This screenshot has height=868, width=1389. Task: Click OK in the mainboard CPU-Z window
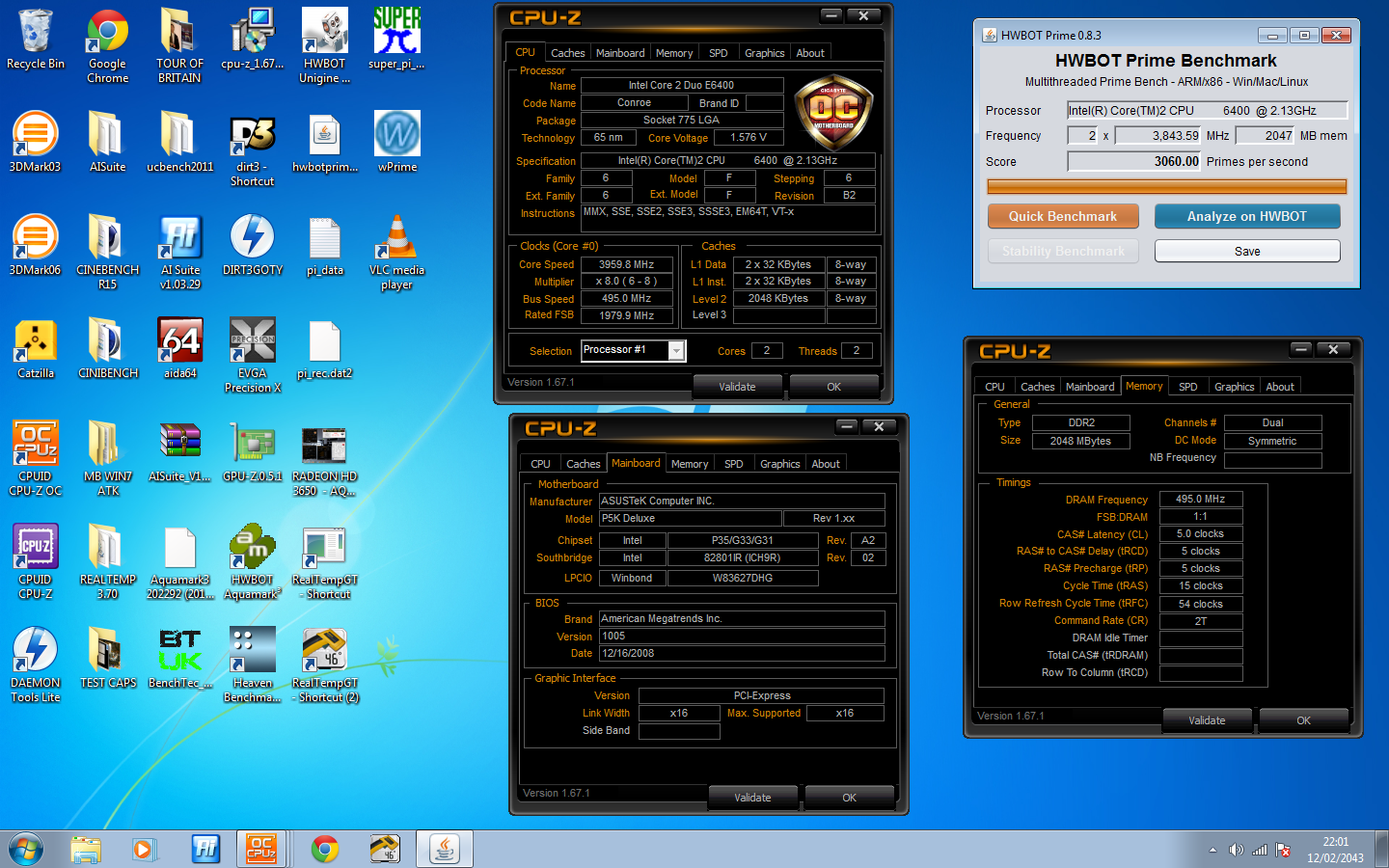pyautogui.click(x=850, y=798)
